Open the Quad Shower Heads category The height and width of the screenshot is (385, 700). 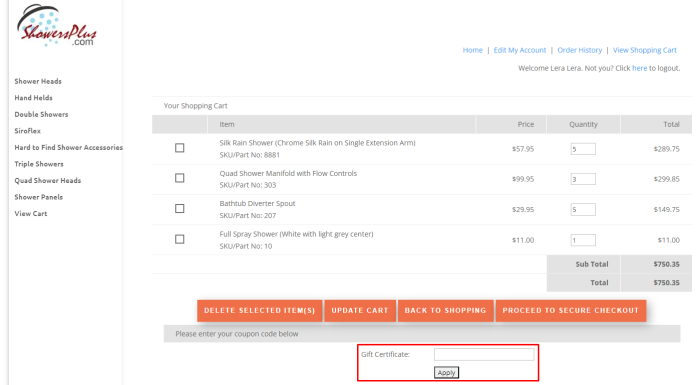click(48, 180)
